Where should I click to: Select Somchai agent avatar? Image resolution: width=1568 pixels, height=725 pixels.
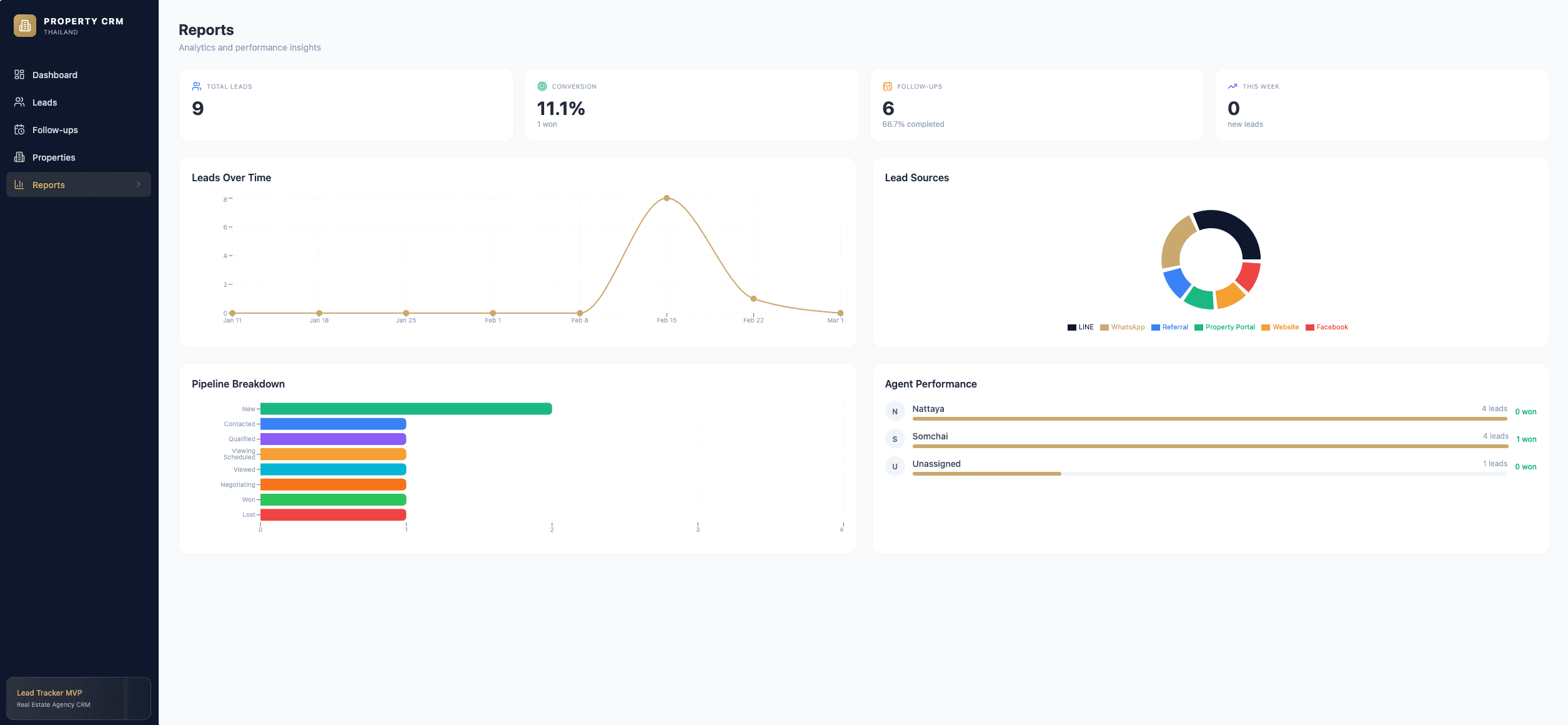[x=895, y=439]
